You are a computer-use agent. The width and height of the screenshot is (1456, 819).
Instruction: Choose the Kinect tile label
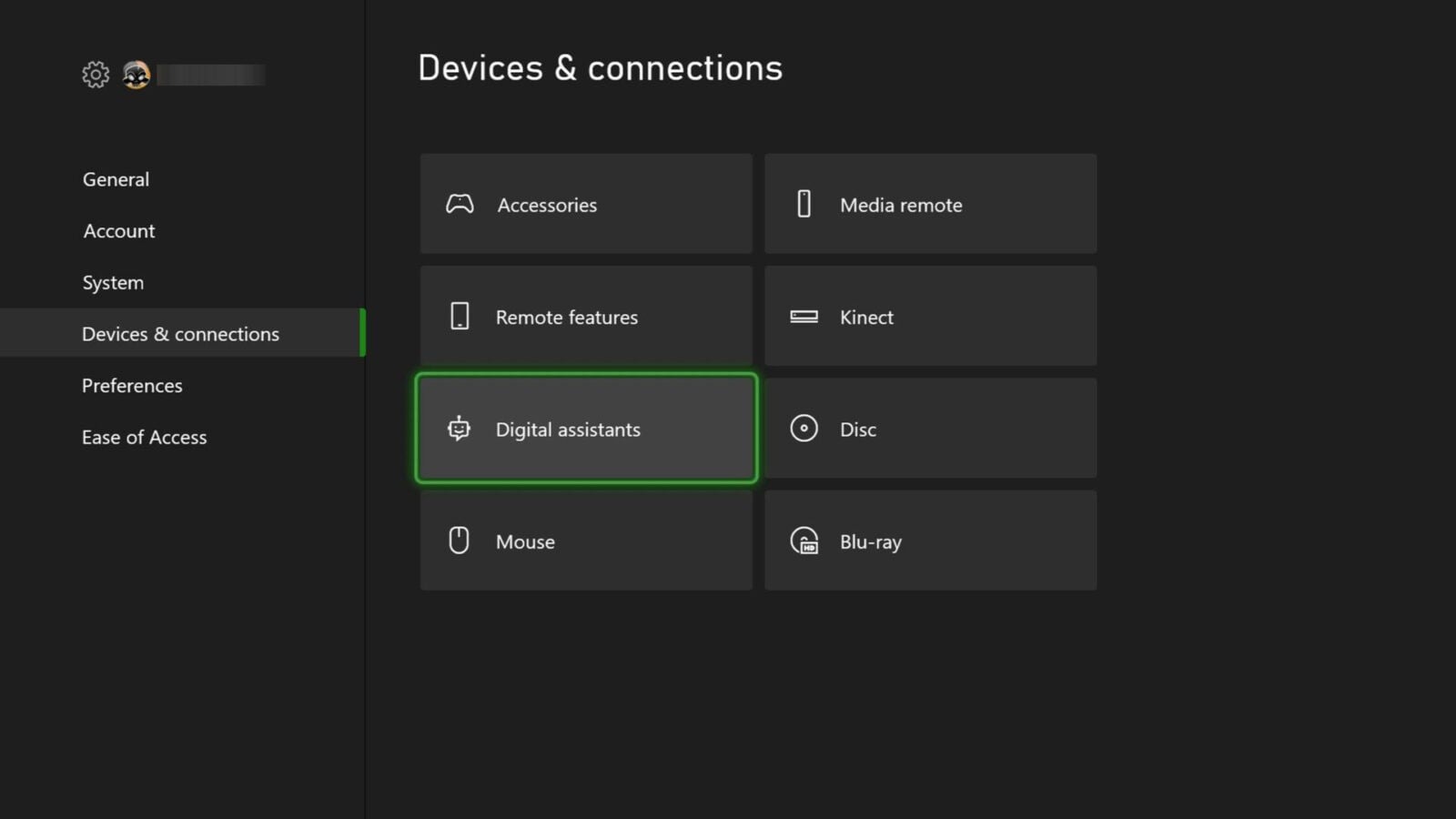[866, 318]
